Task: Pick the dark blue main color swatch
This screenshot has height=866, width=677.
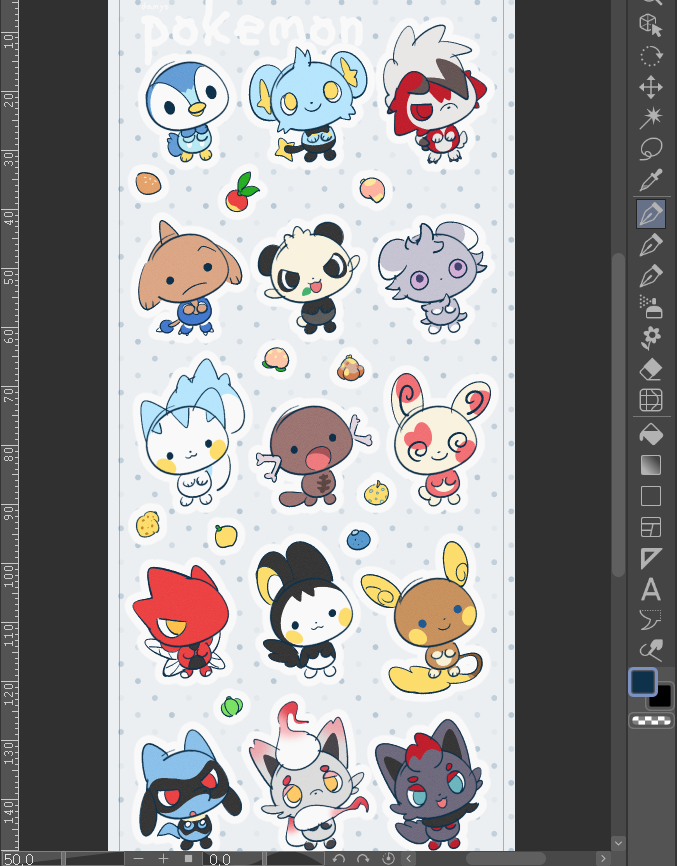Action: pos(643,682)
